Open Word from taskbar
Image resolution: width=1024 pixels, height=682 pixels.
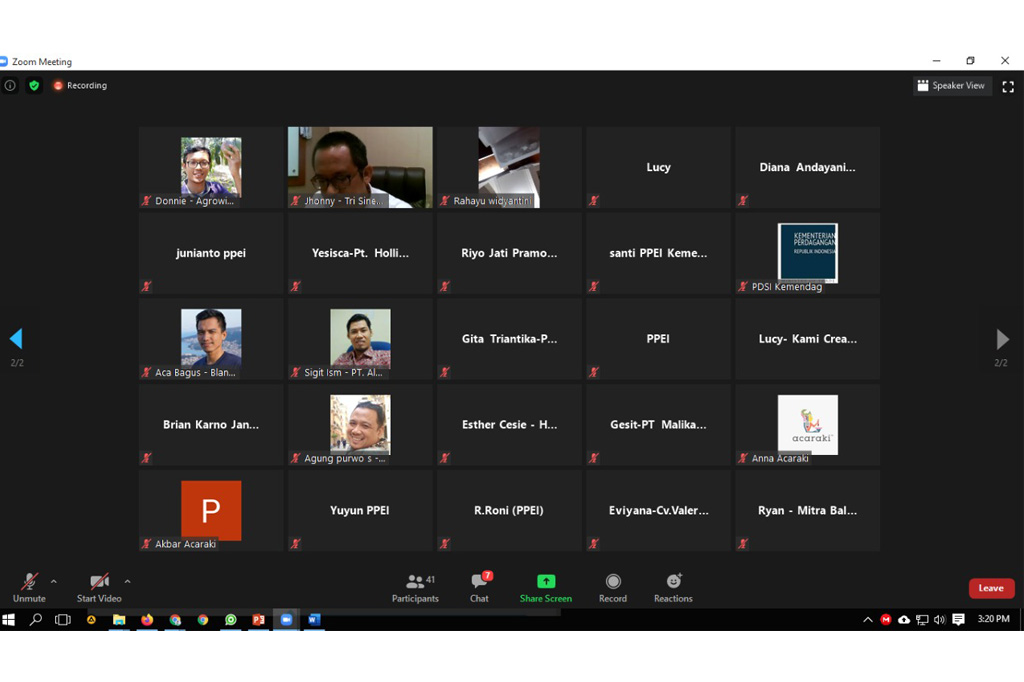pos(314,619)
